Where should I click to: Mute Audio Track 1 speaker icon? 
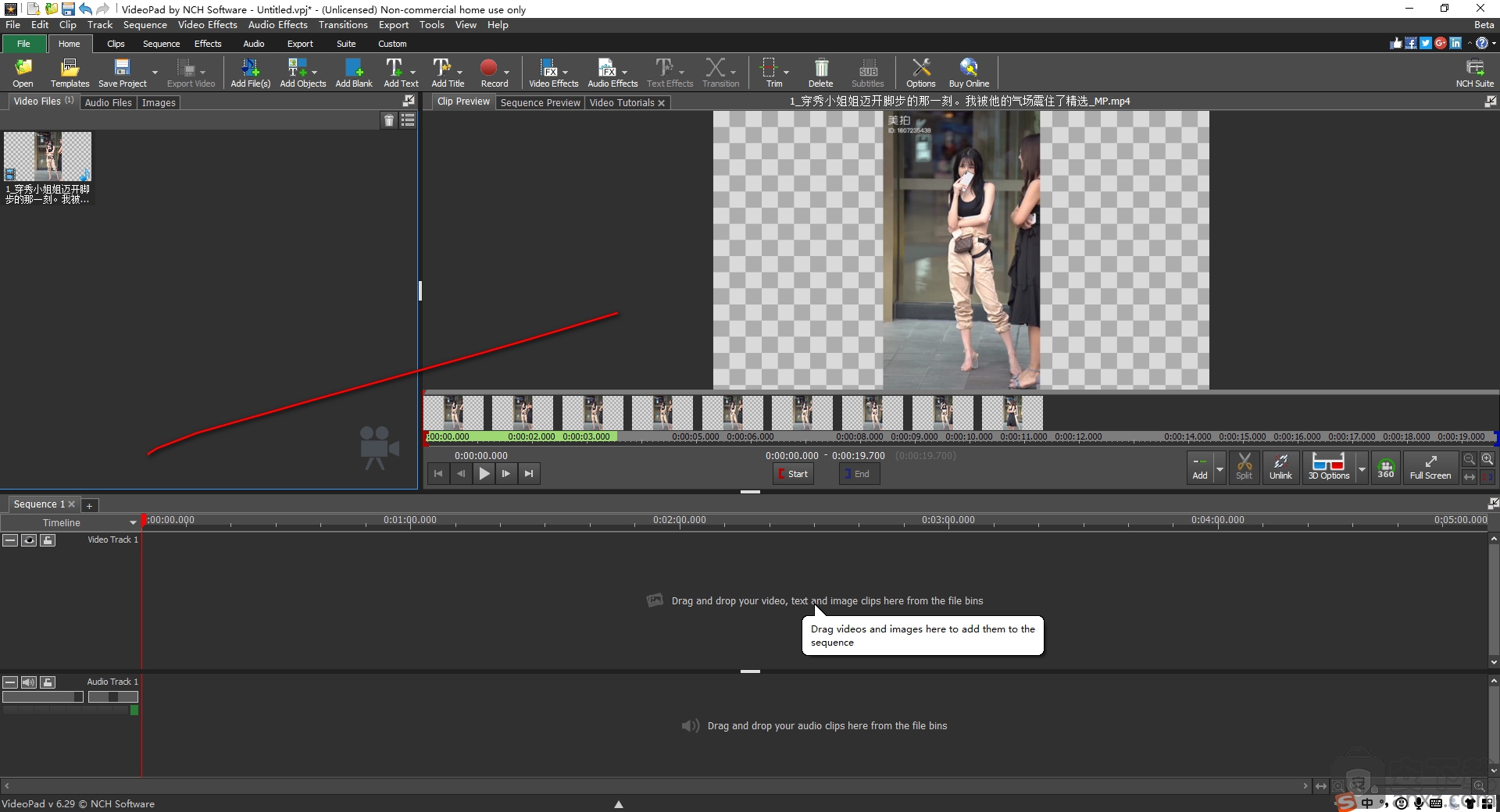tap(29, 682)
